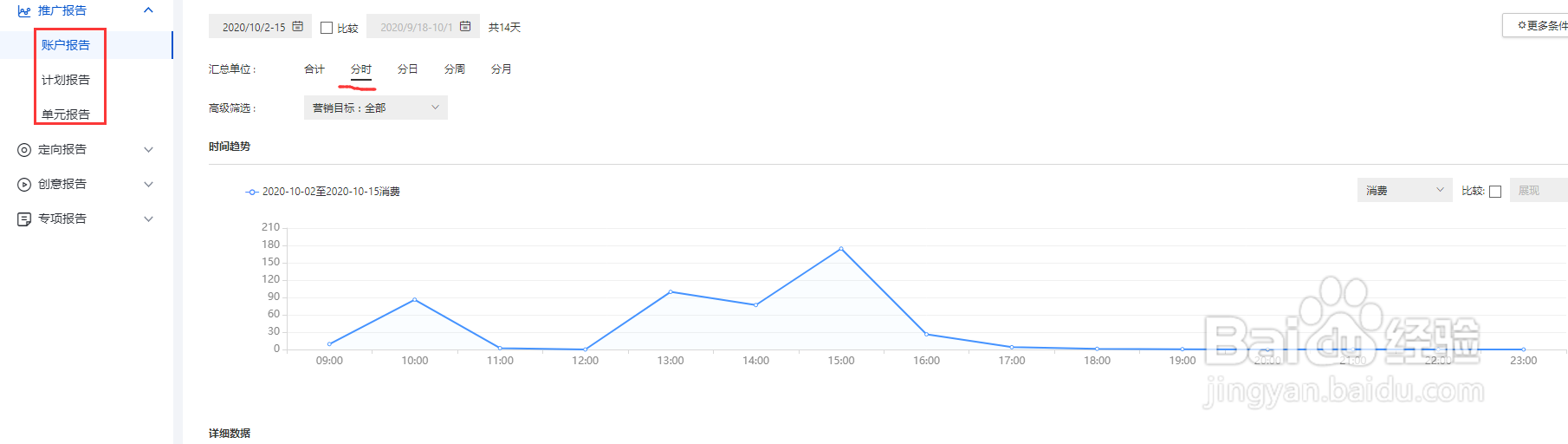This screenshot has width=1568, height=444.
Task: Click the 15:00 peak data point
Action: [x=841, y=249]
